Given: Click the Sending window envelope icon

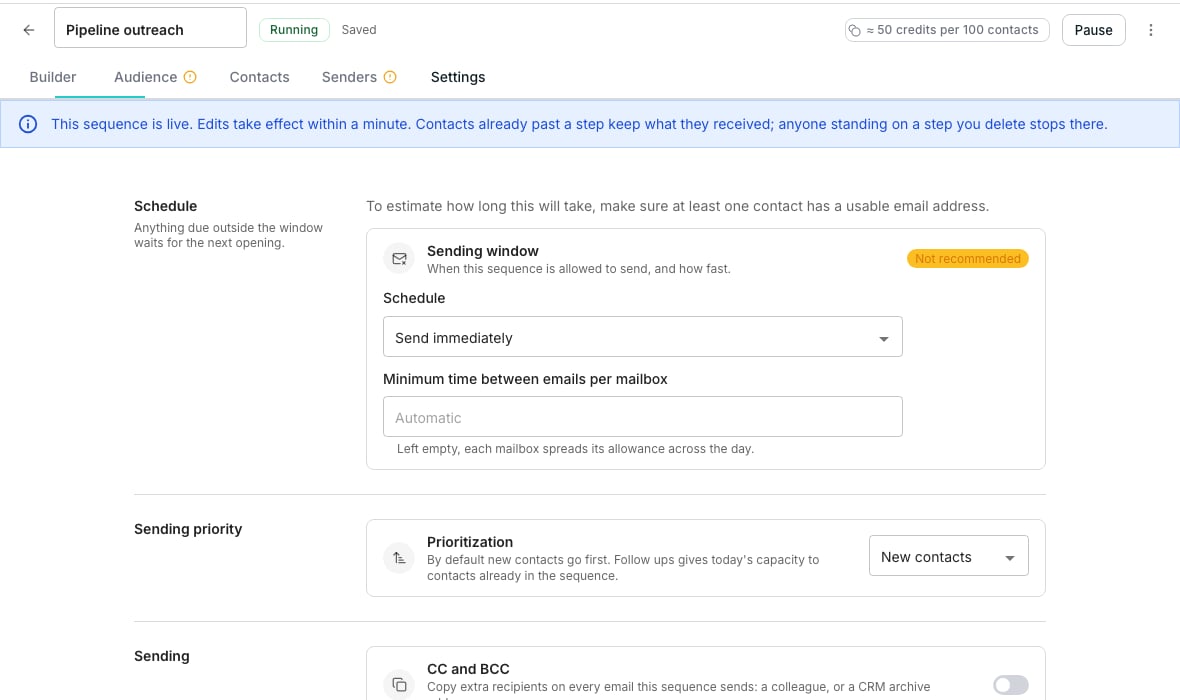Looking at the screenshot, I should tap(399, 259).
